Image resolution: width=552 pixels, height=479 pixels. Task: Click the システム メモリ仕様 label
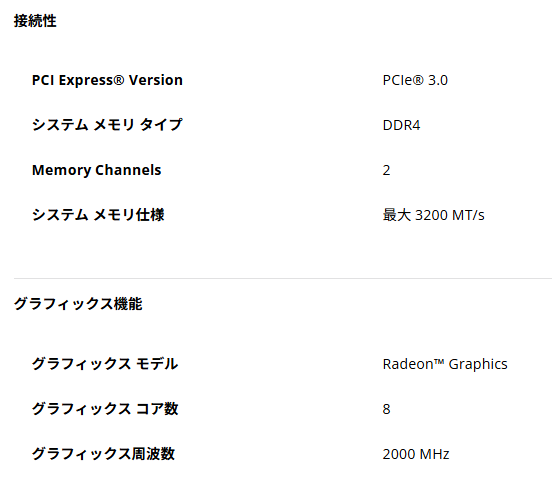point(98,215)
